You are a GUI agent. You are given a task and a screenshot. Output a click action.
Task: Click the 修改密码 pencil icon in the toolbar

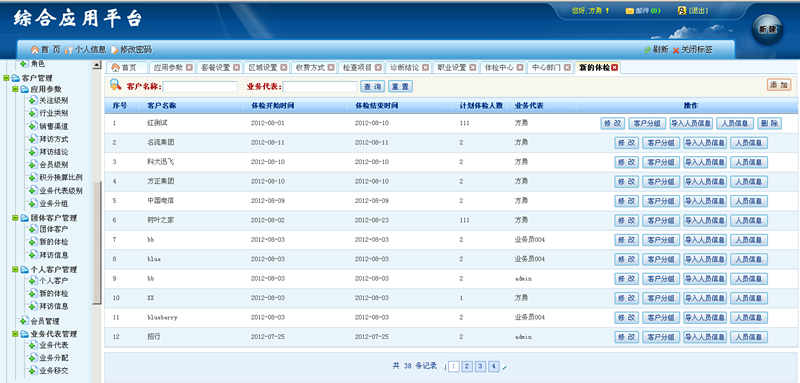(115, 50)
